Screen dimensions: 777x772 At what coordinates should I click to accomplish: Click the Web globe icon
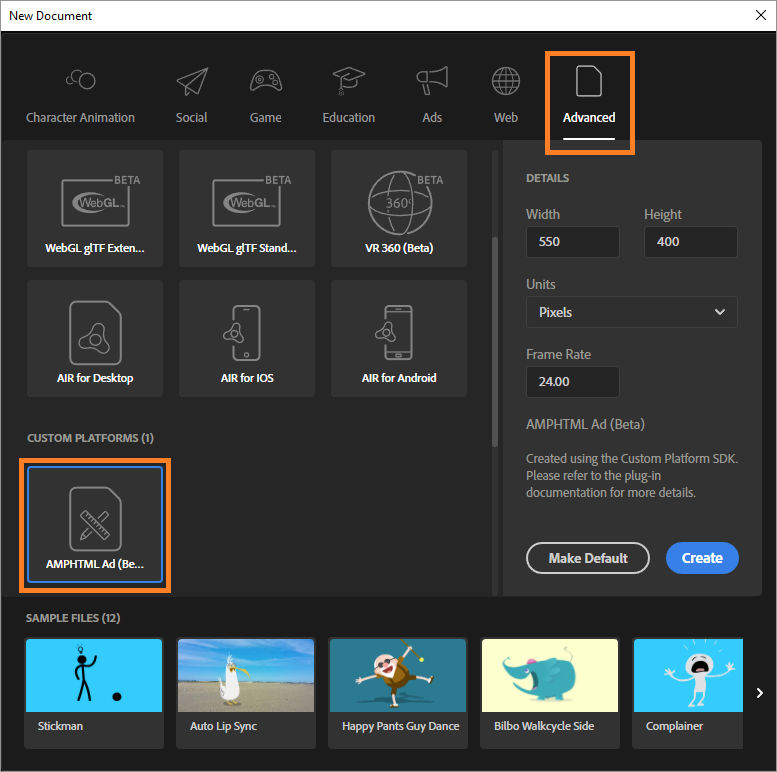tap(506, 81)
